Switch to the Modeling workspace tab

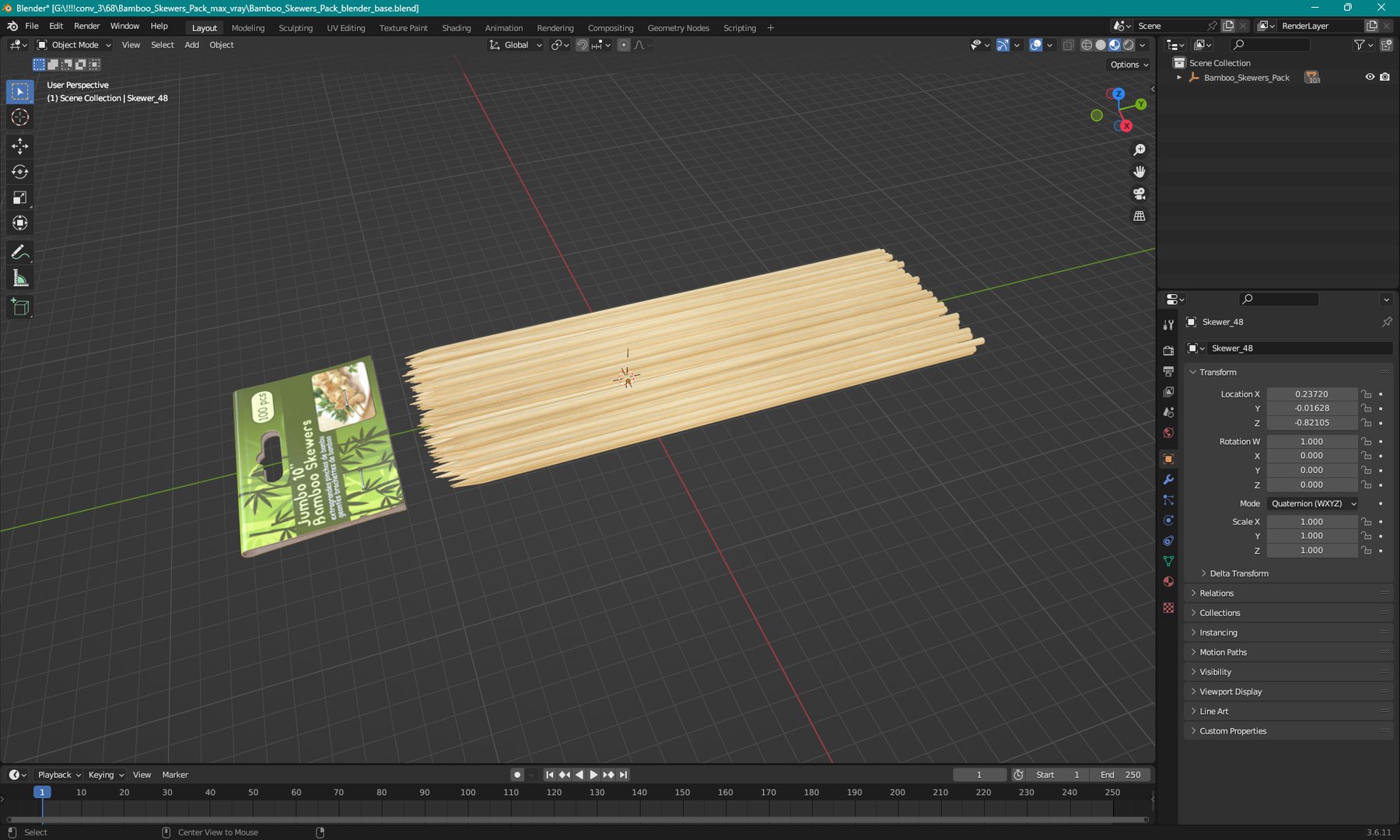click(248, 28)
